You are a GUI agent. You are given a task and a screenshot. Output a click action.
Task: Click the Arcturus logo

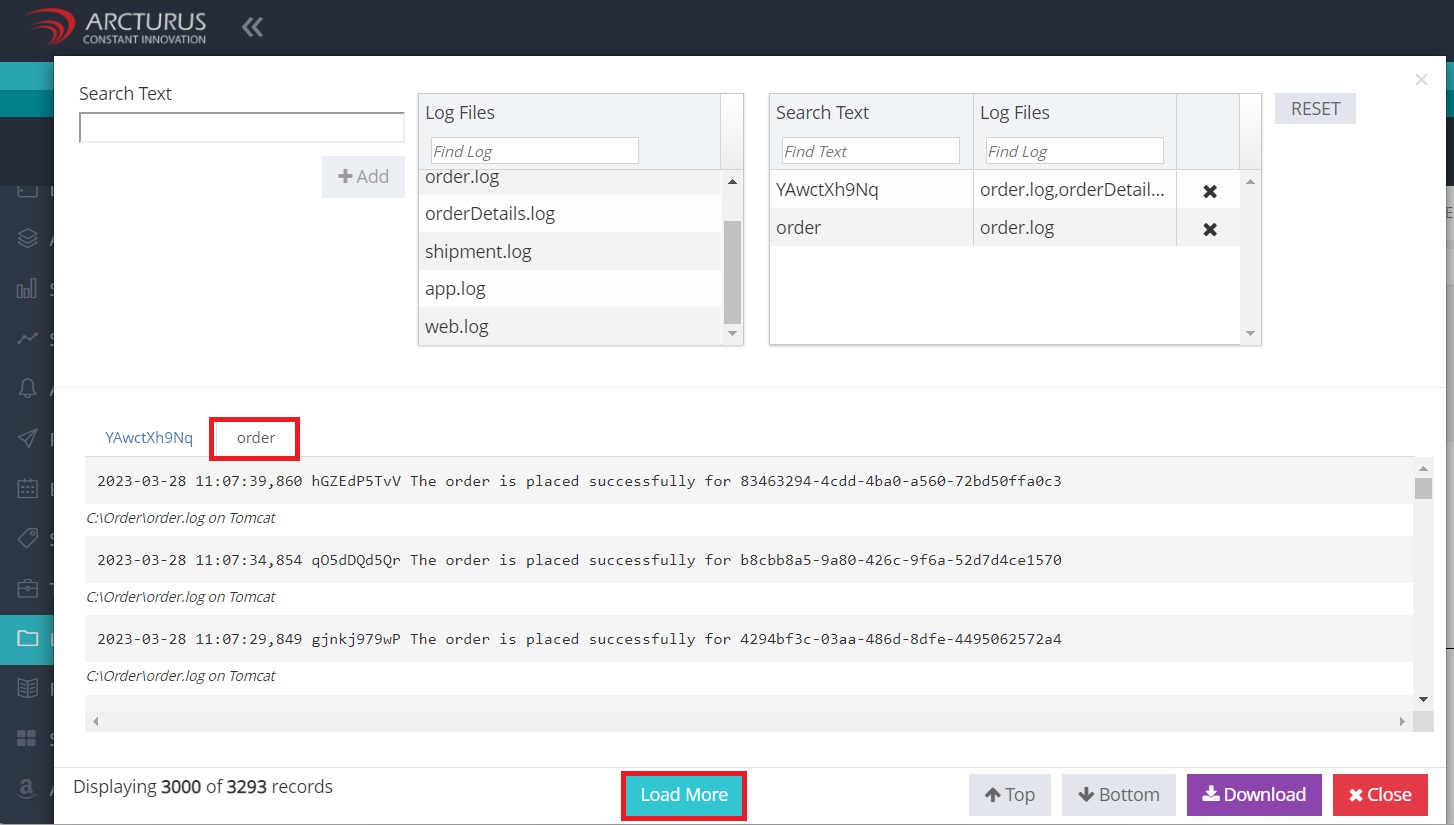click(116, 27)
